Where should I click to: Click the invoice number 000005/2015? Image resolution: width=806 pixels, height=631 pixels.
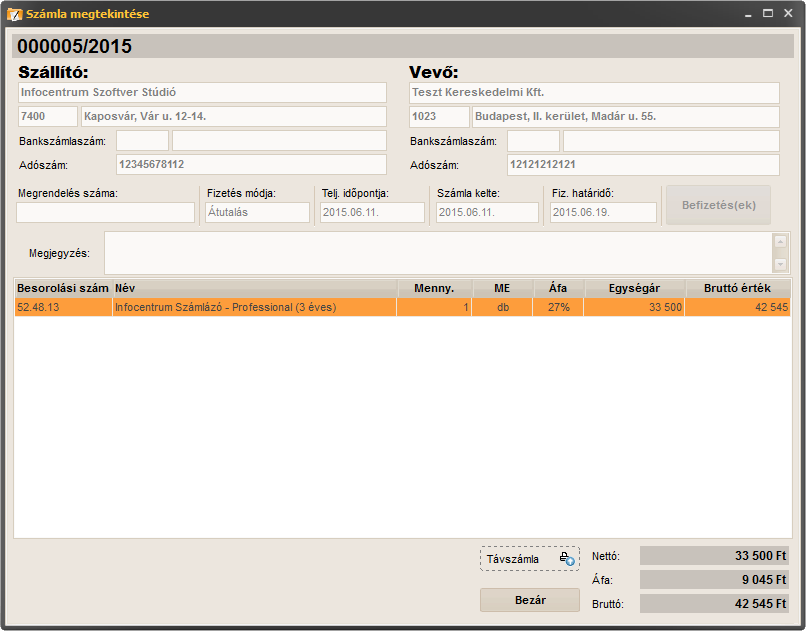[75, 46]
